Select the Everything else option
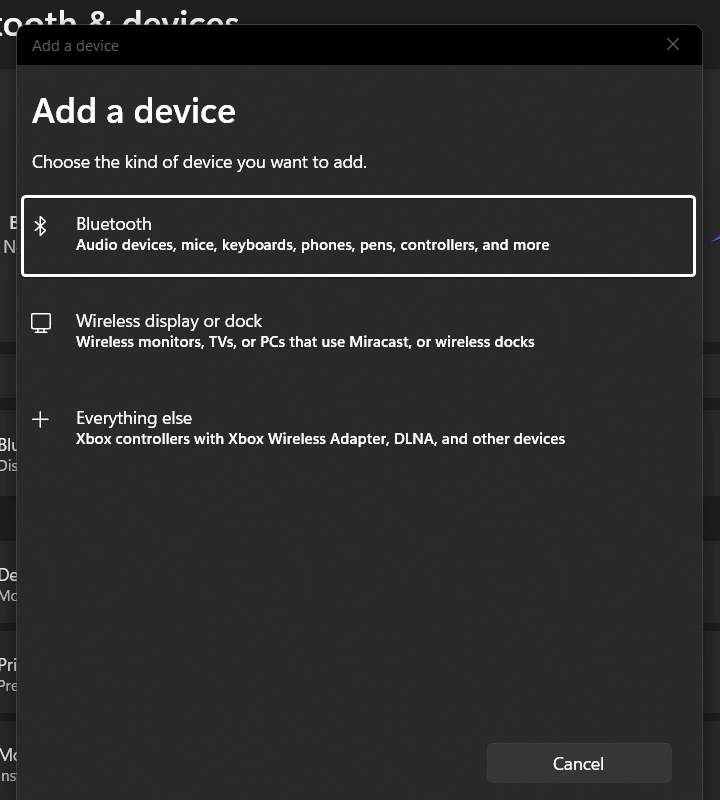 (x=358, y=429)
